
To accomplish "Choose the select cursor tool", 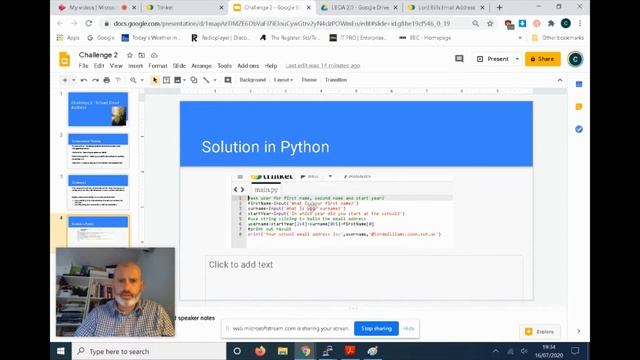I will 155,80.
